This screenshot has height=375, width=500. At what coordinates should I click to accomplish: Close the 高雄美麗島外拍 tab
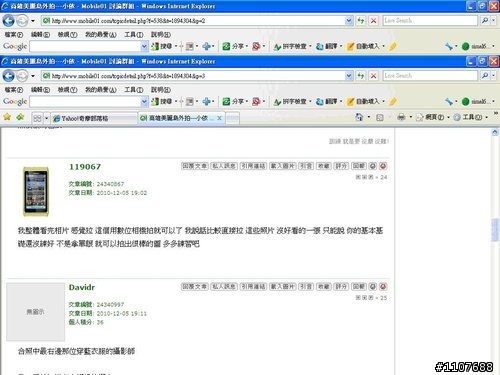[x=219, y=118]
